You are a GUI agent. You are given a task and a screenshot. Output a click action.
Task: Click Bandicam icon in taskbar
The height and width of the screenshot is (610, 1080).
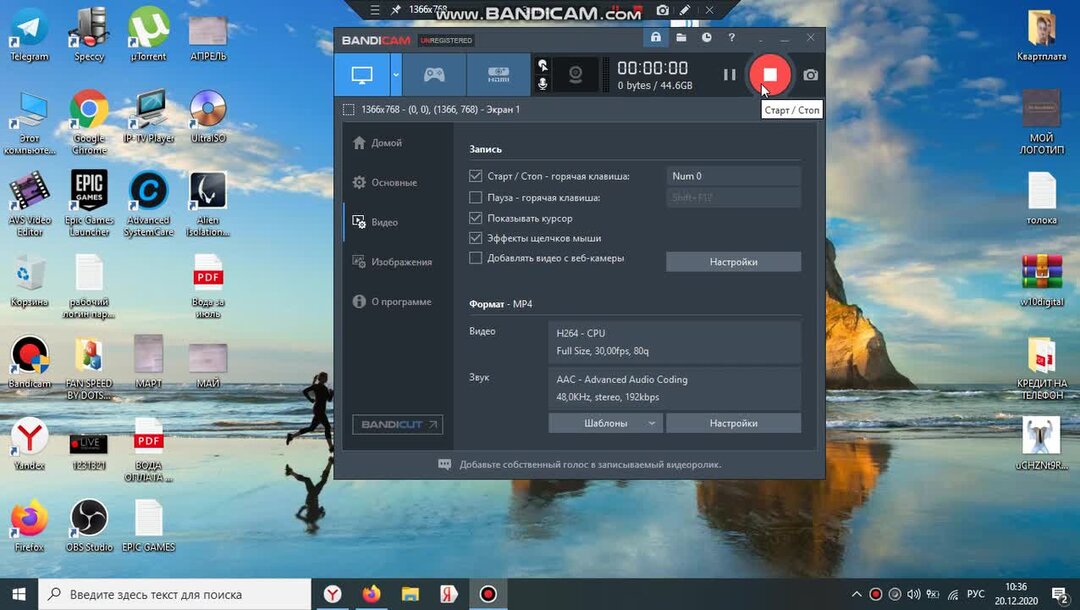point(488,594)
